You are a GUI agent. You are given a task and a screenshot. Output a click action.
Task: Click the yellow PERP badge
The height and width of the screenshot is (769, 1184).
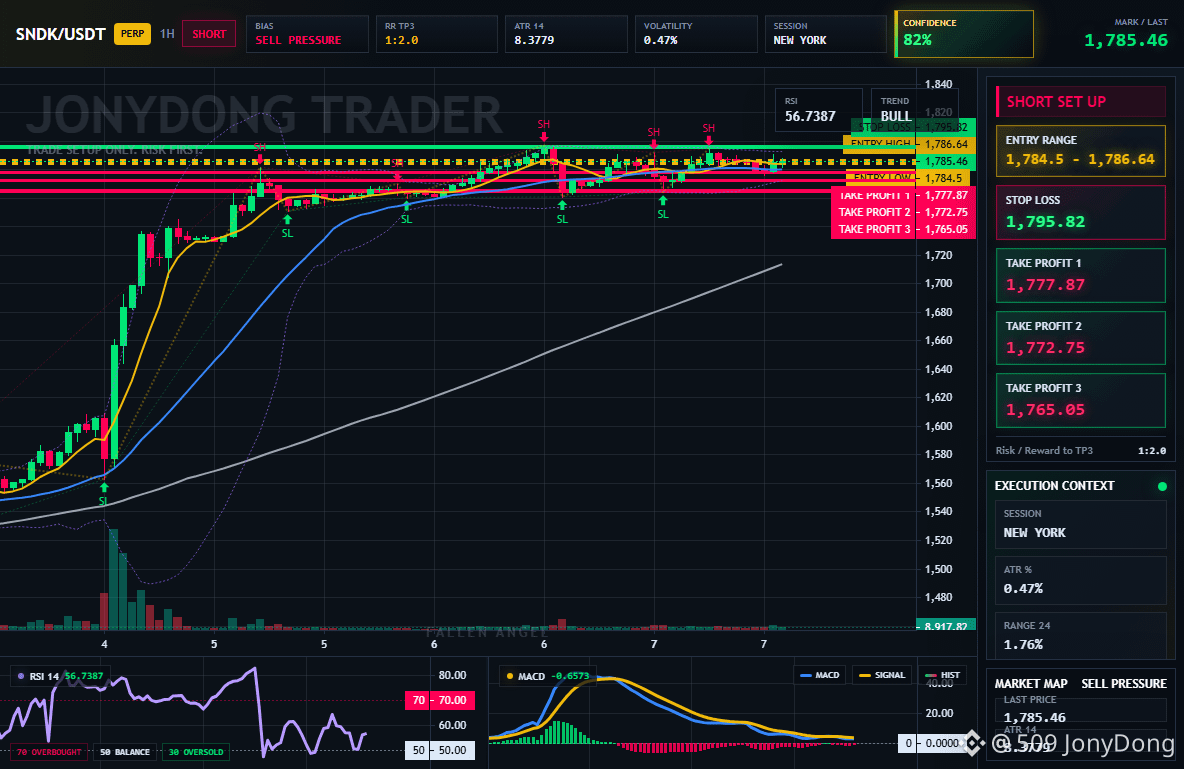coord(133,34)
